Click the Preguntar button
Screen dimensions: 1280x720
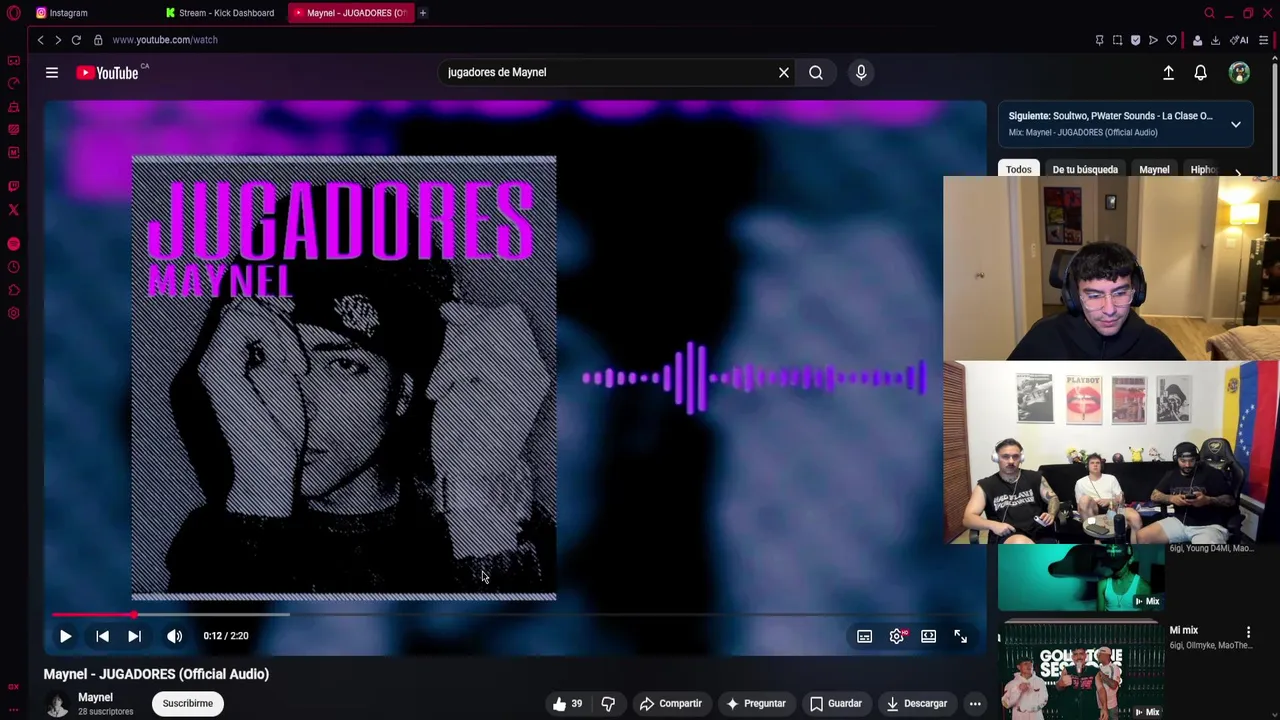(756, 704)
